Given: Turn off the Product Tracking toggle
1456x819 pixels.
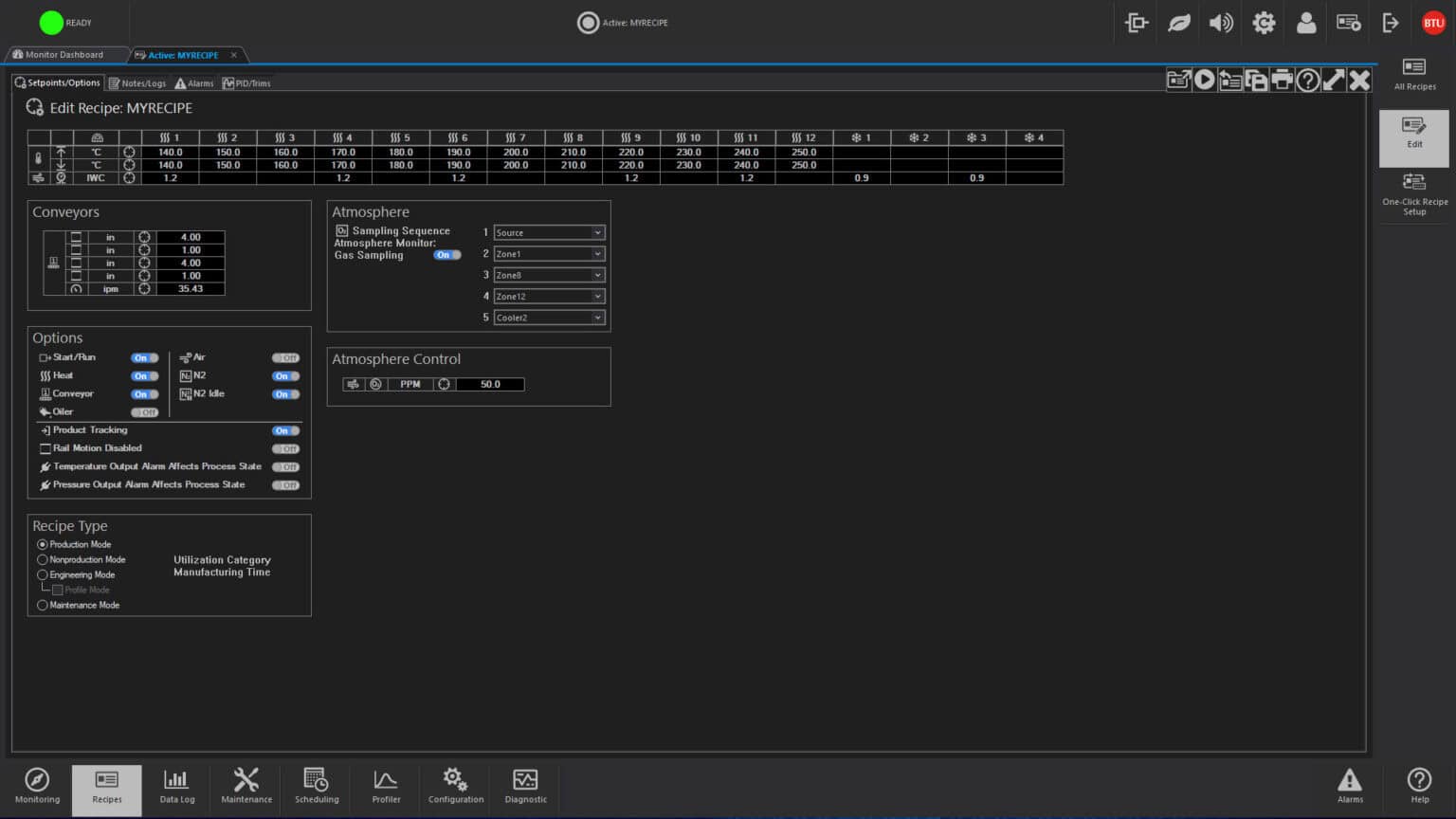Looking at the screenshot, I should tap(285, 430).
